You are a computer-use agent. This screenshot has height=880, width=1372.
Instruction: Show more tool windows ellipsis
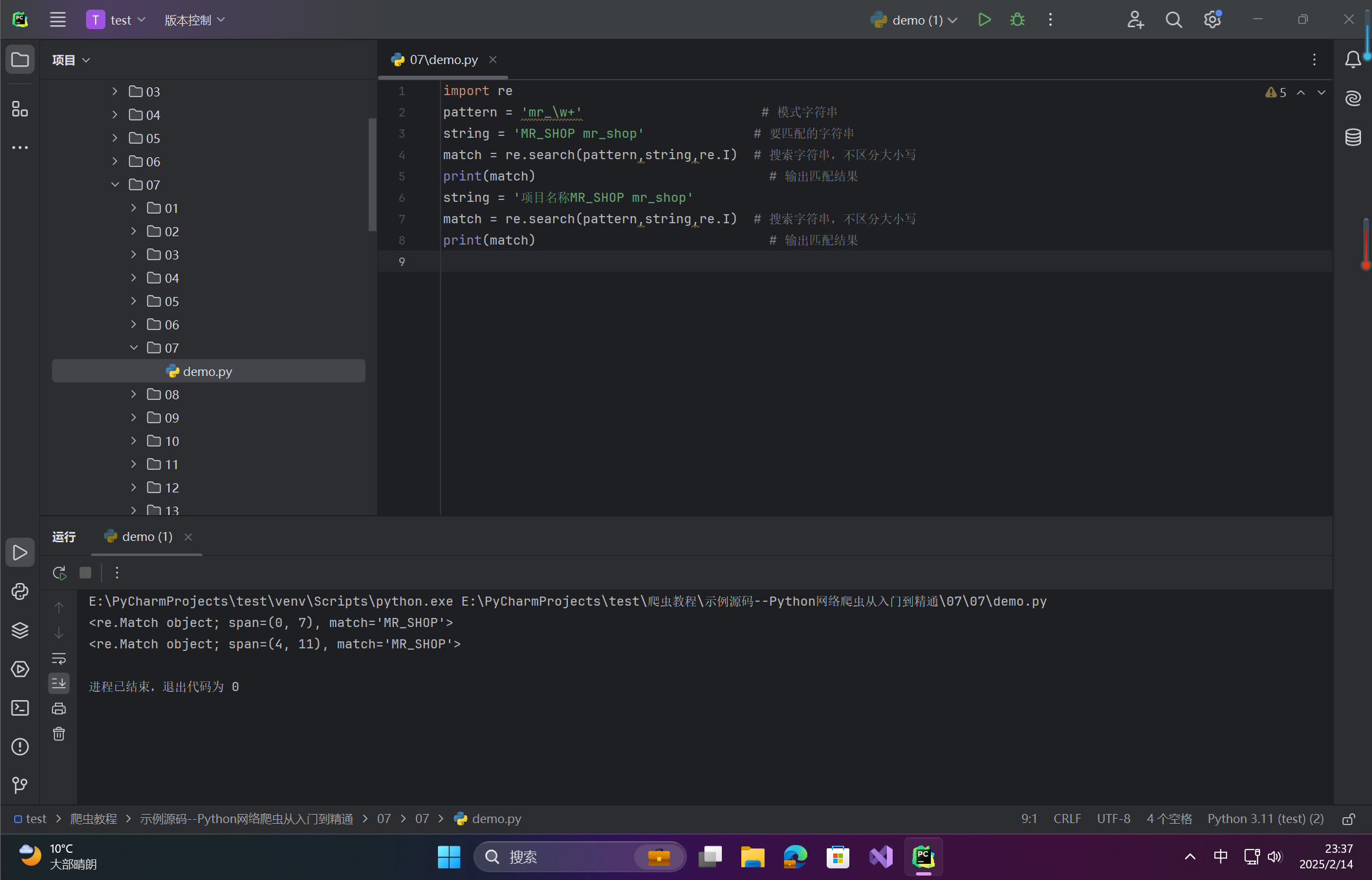click(20, 148)
